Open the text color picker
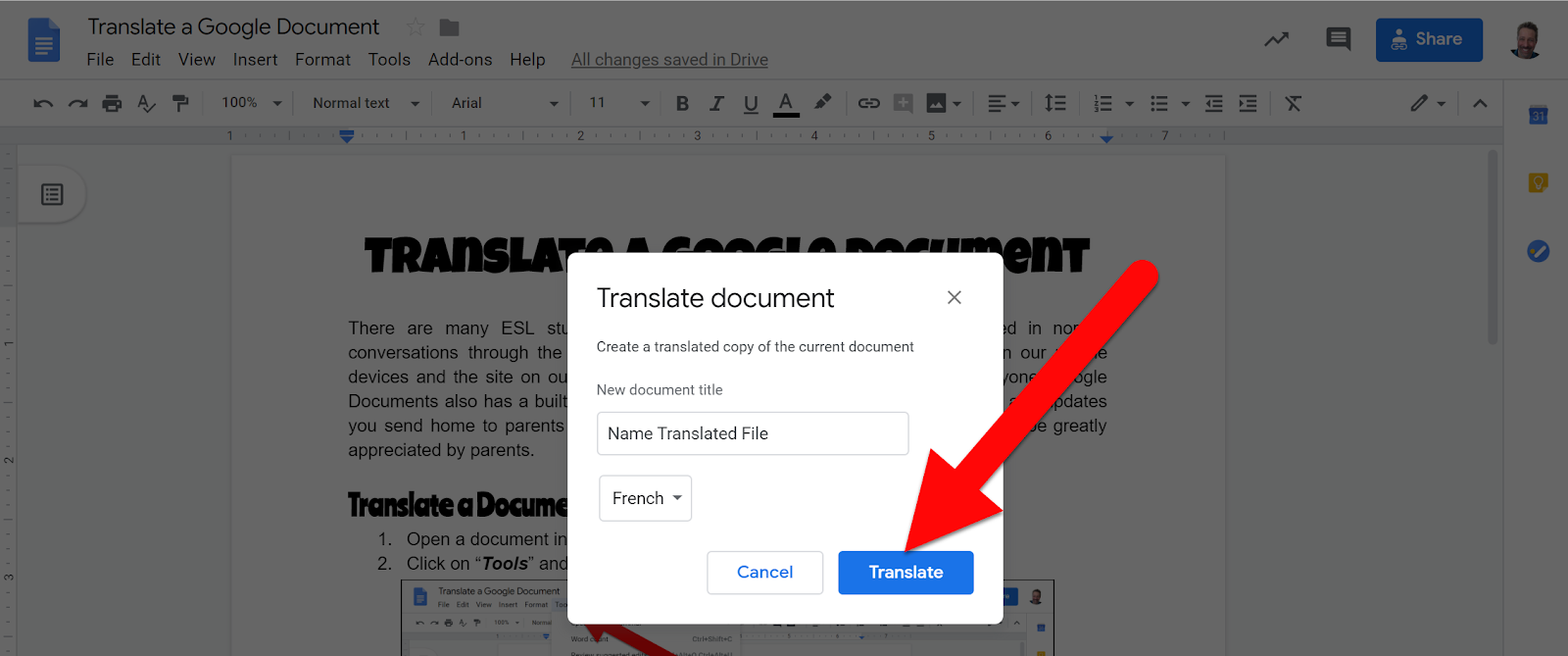Screen dimensions: 1568x656 pos(786,104)
